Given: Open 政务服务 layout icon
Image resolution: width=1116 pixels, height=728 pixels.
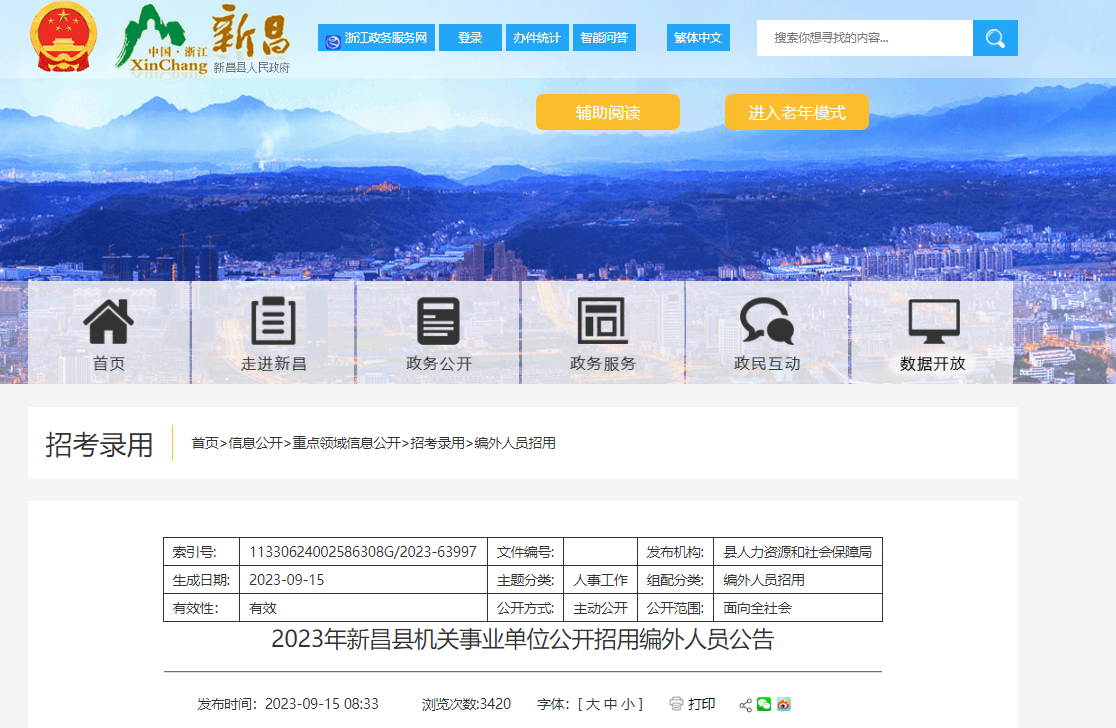Looking at the screenshot, I should tap(602, 322).
